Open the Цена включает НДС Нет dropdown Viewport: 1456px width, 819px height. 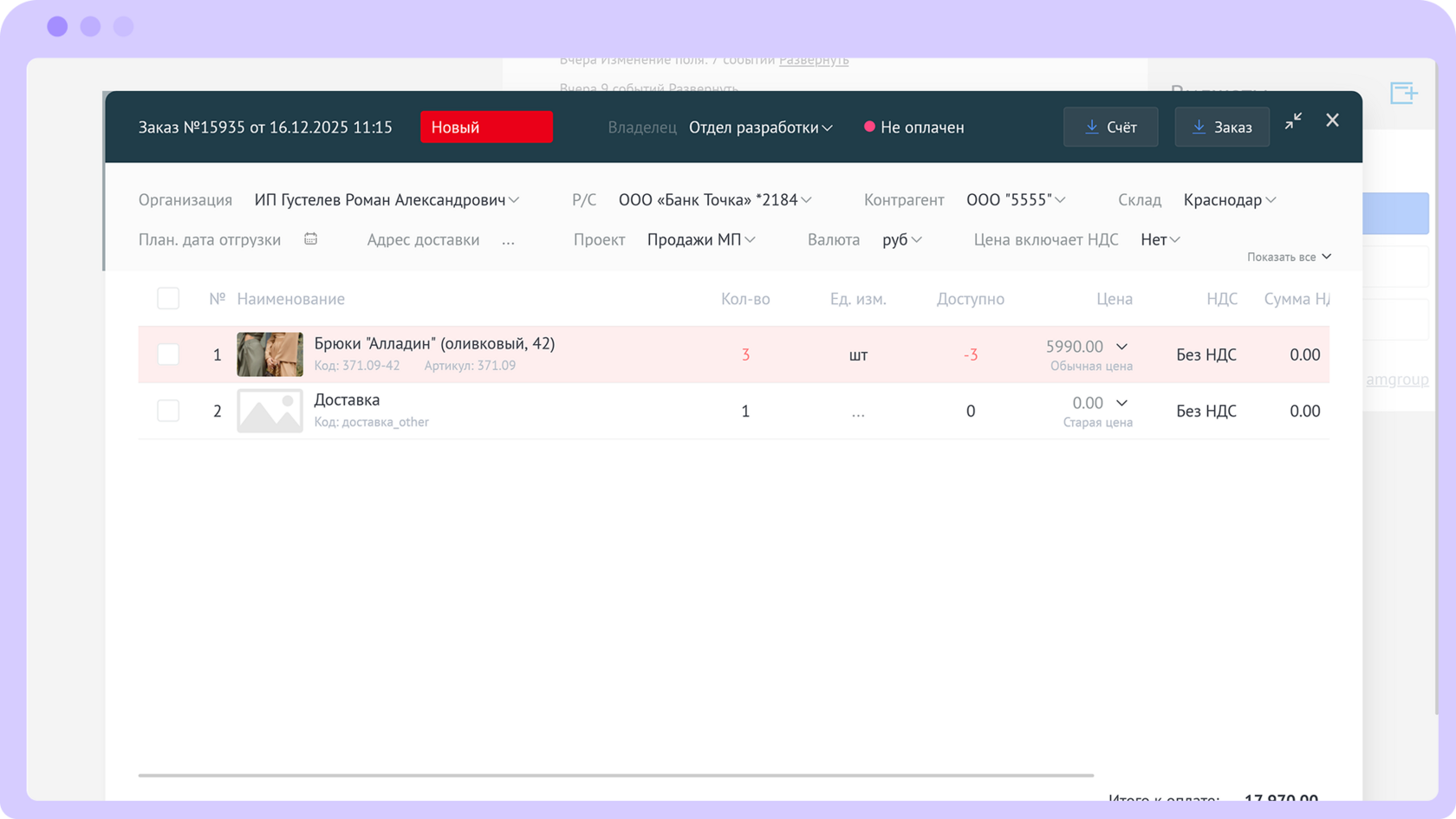tap(1160, 240)
